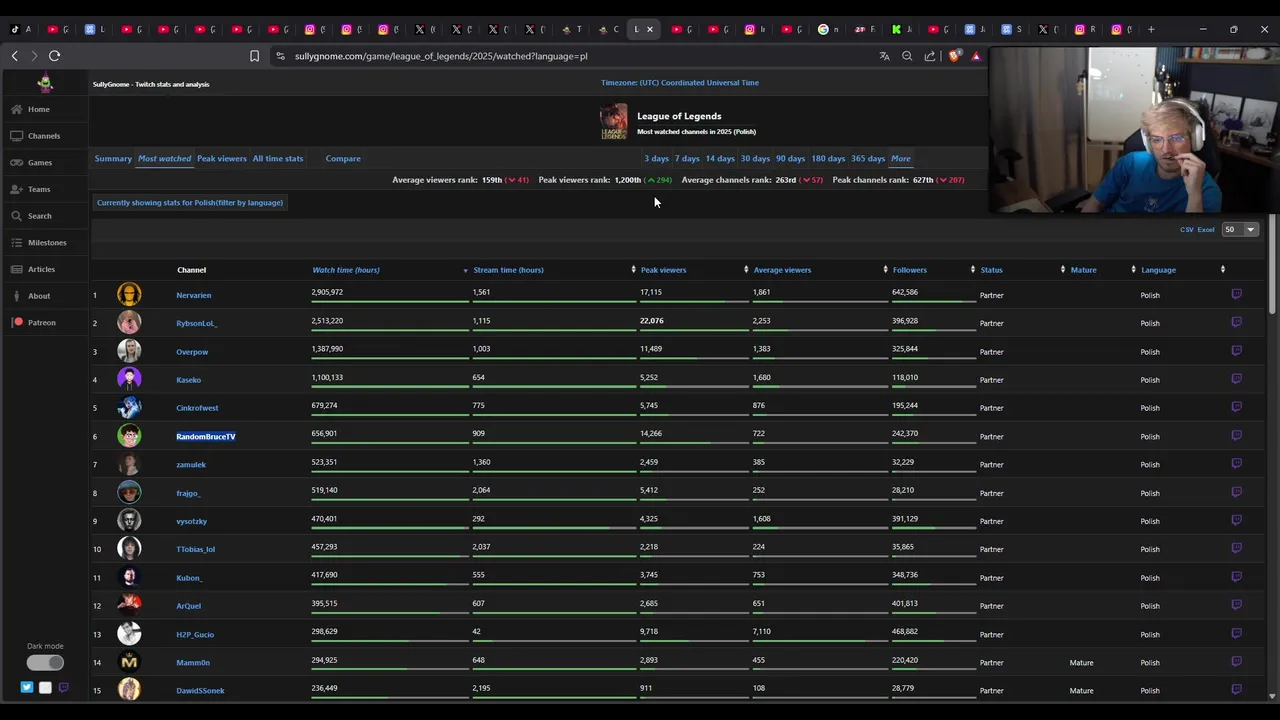Click the translate page icon
1280x720 pixels.
point(884,56)
